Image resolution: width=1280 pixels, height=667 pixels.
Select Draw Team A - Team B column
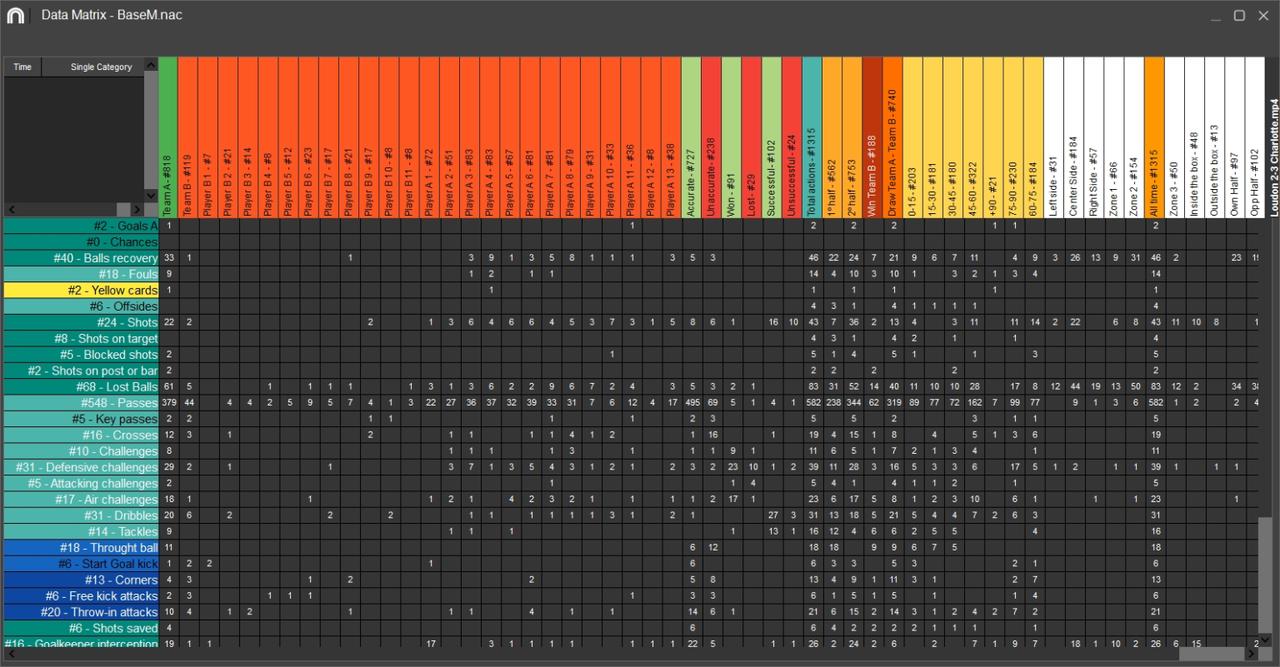click(893, 137)
